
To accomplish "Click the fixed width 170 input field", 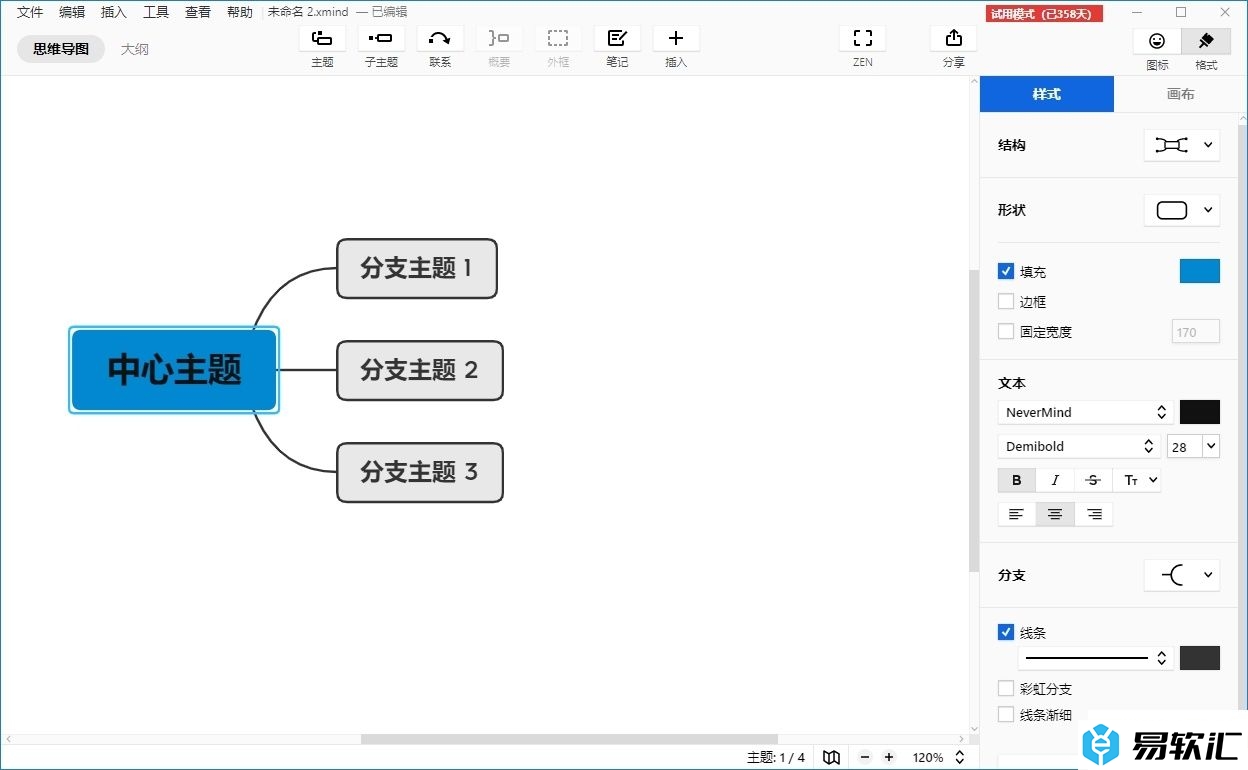I will pos(1195,332).
